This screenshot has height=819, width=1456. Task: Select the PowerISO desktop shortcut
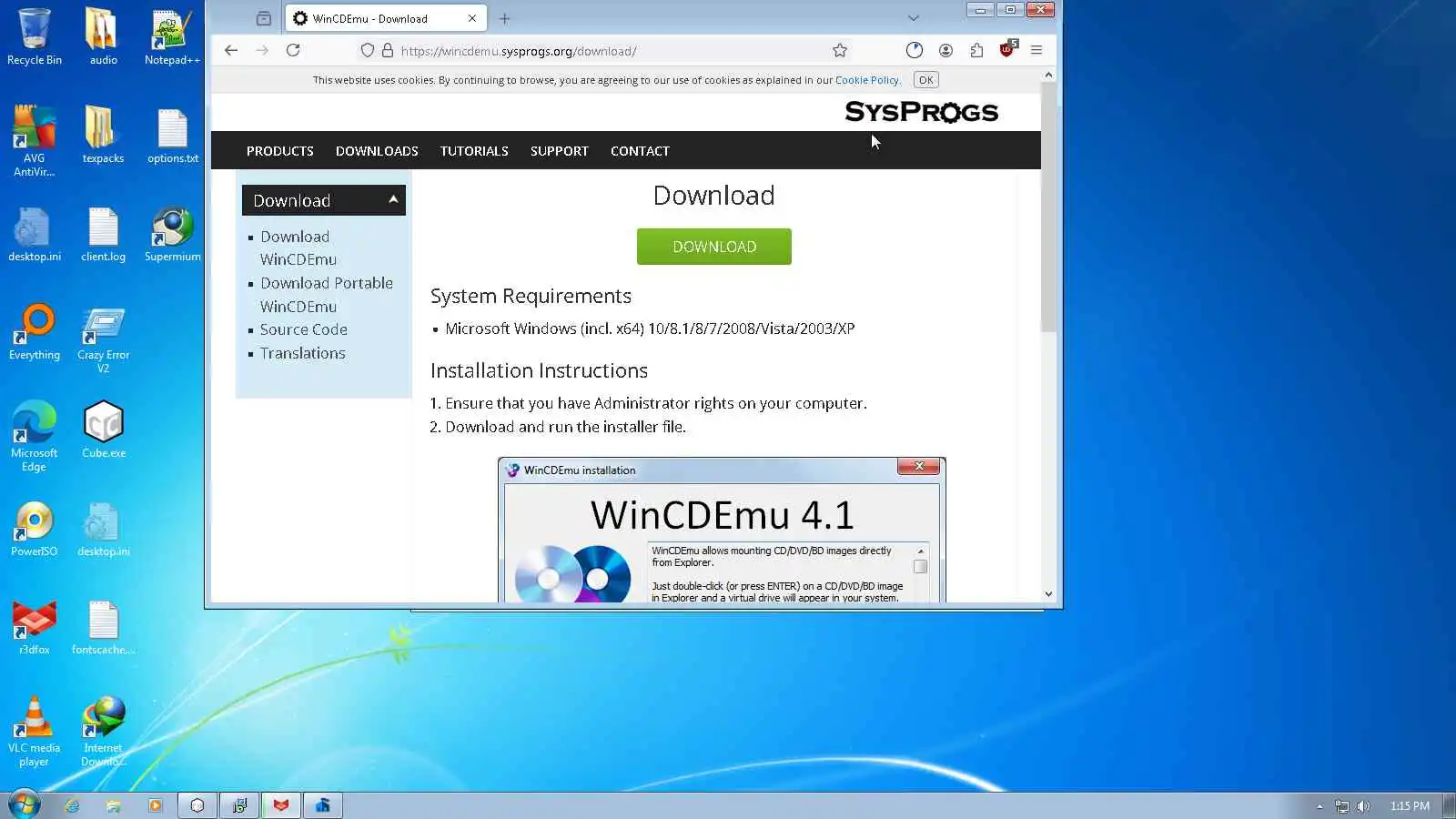point(35,529)
